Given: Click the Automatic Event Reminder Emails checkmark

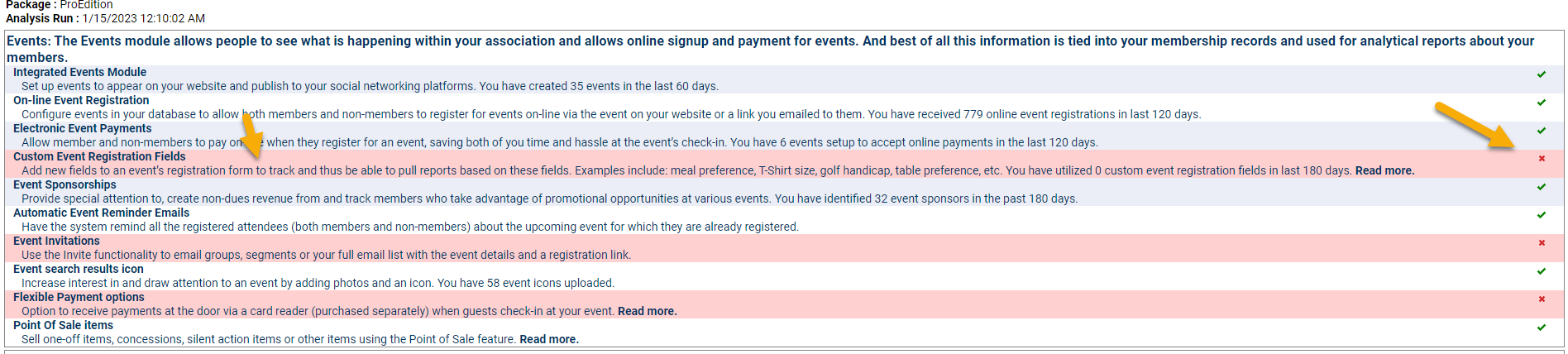Looking at the screenshot, I should point(1541,215).
